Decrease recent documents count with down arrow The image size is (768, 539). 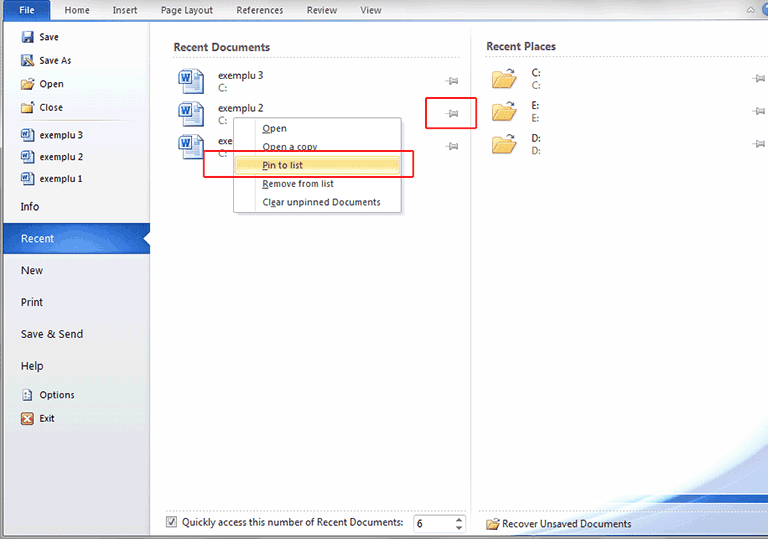[x=459, y=528]
